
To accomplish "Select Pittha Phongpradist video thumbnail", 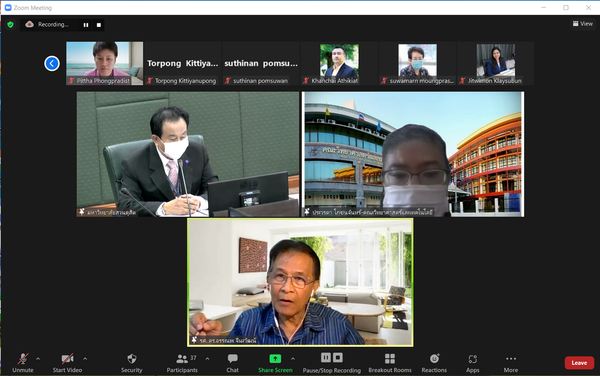I will click(x=104, y=63).
